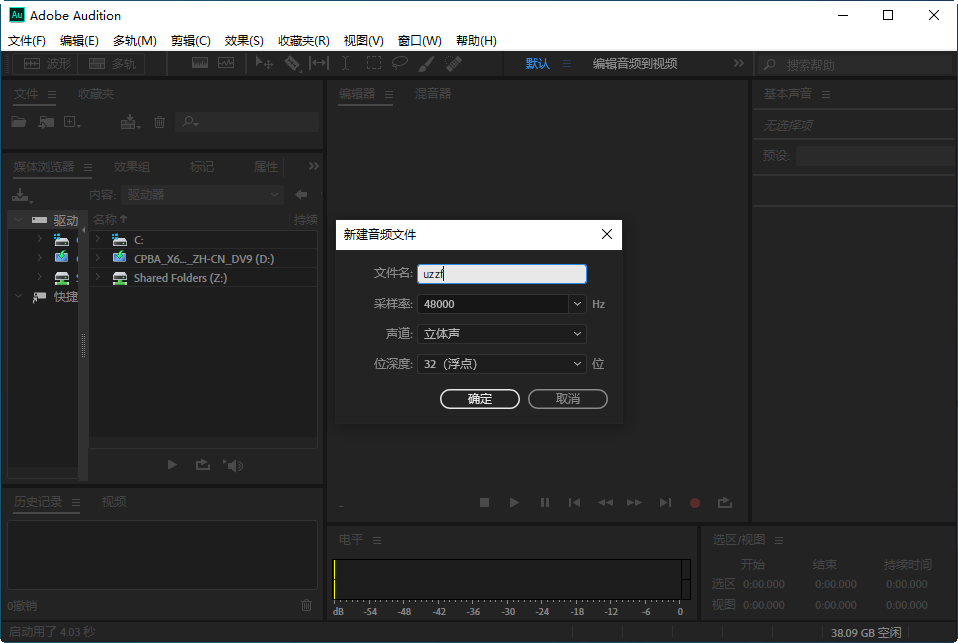Clear history trash icon
Image resolution: width=958 pixels, height=643 pixels.
[307, 605]
